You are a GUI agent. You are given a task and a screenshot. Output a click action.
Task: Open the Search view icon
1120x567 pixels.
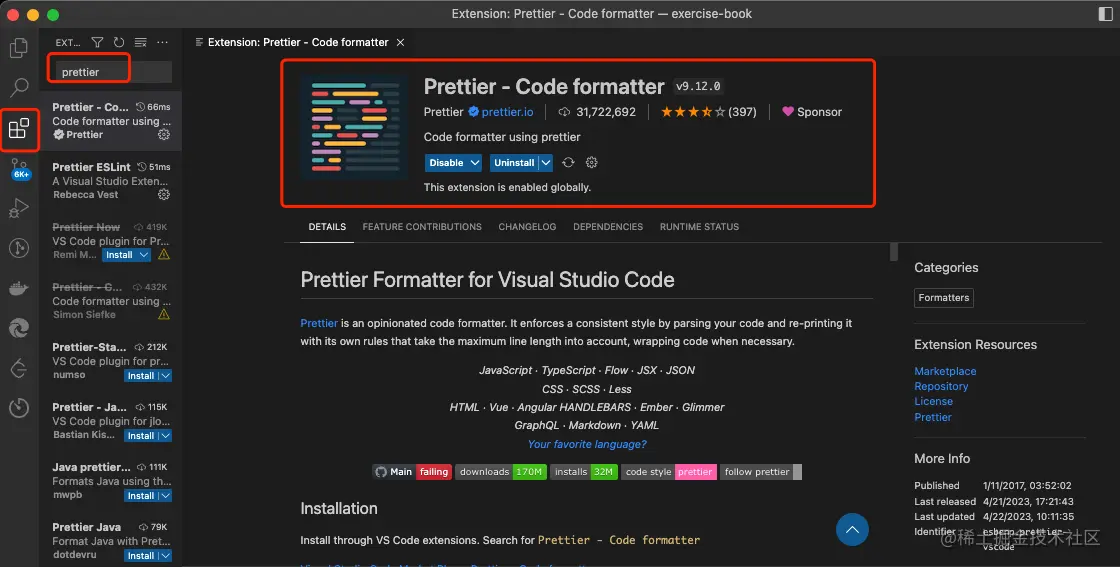19,88
